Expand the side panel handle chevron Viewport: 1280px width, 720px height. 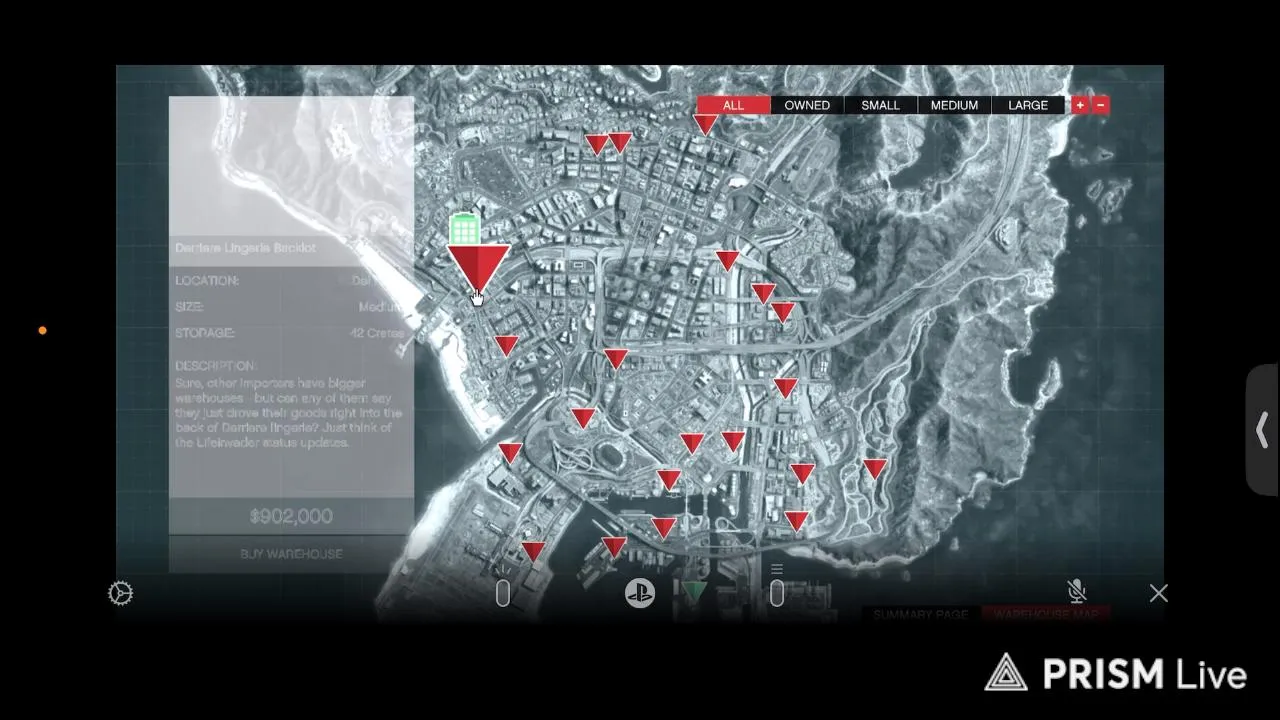[x=1262, y=430]
